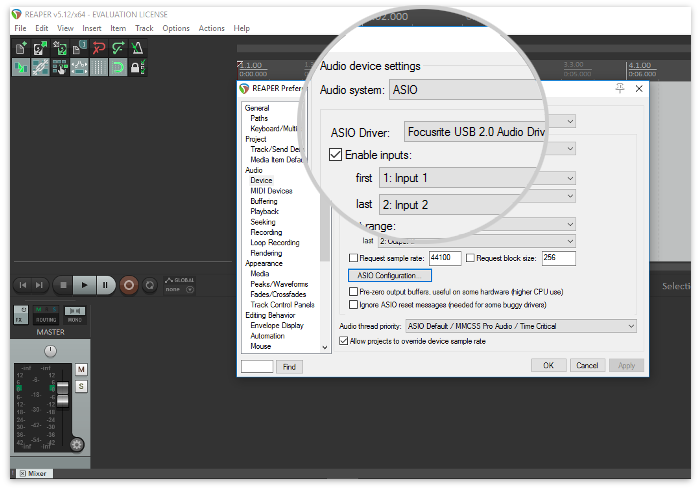The image size is (700, 491).
Task: Toggle the grid lines toolbar icon
Action: coord(99,67)
